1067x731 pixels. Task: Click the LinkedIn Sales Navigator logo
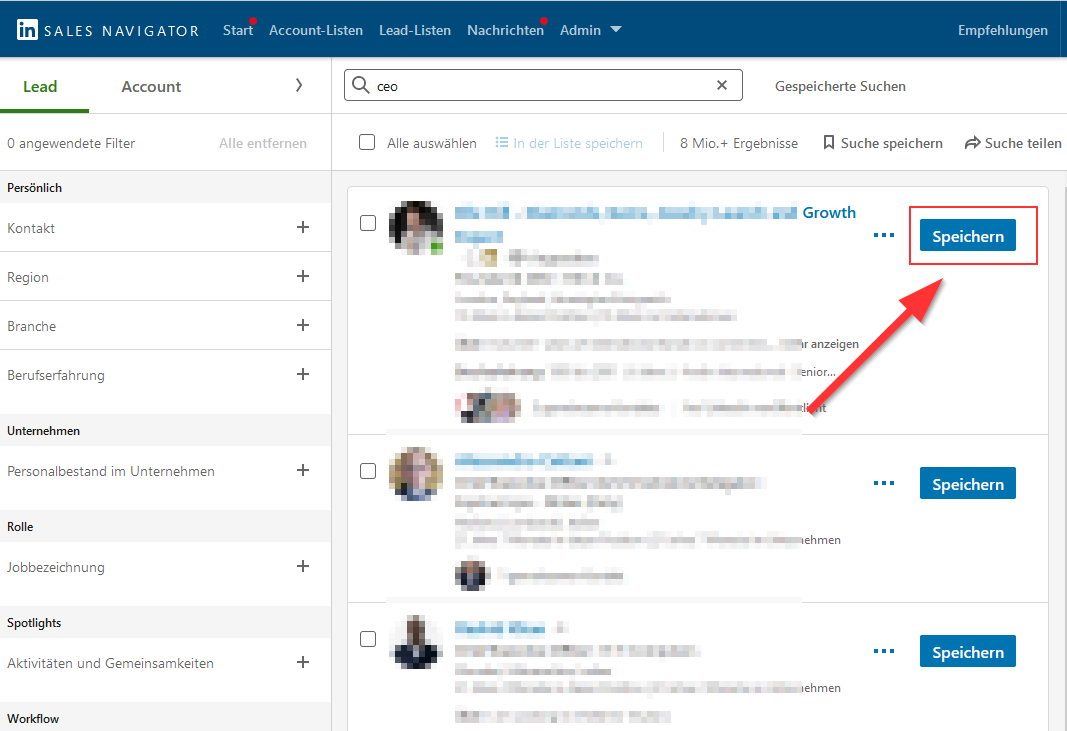[x=107, y=30]
